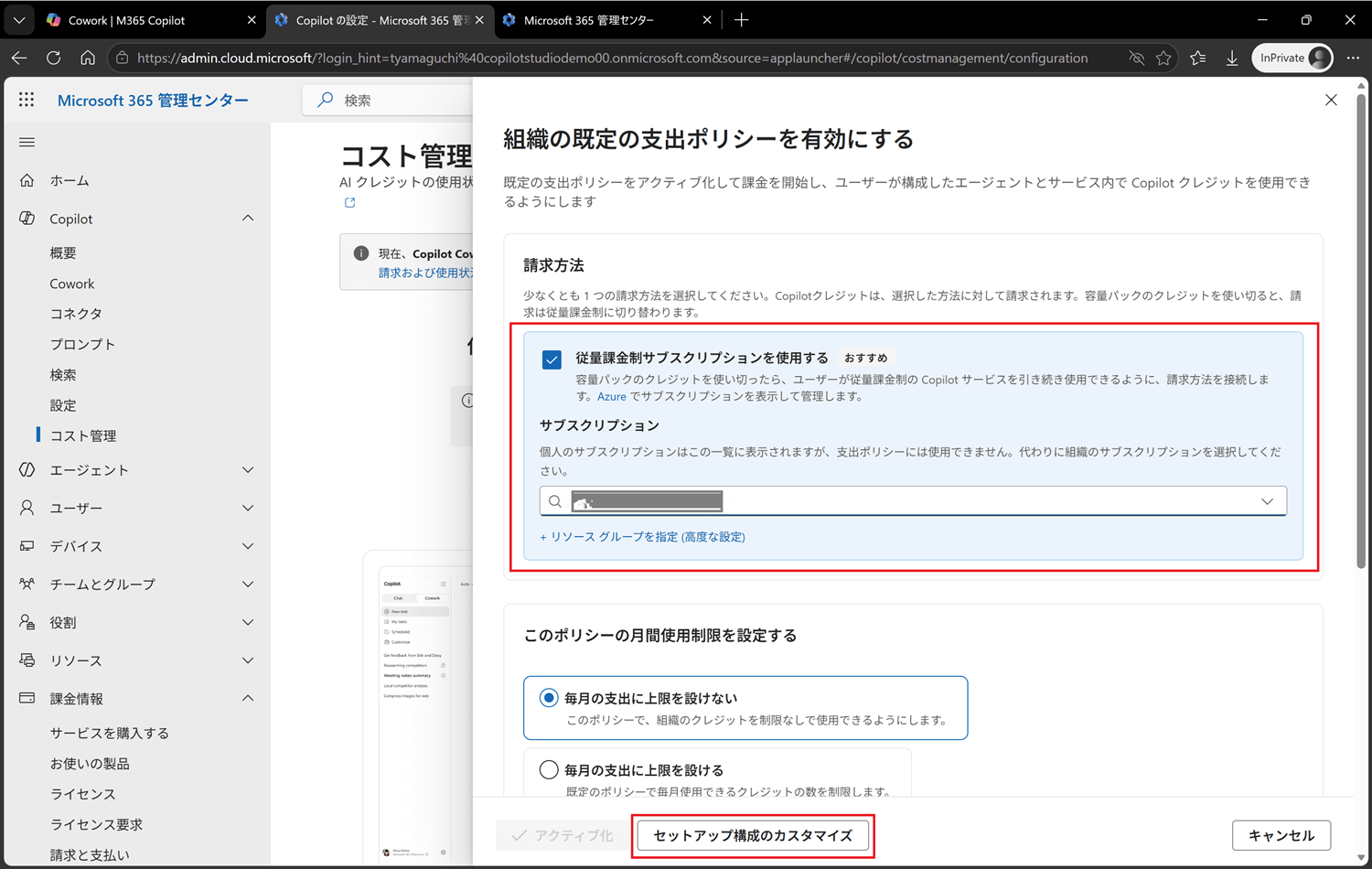Click the browser Home icon
1372x869 pixels.
click(87, 58)
